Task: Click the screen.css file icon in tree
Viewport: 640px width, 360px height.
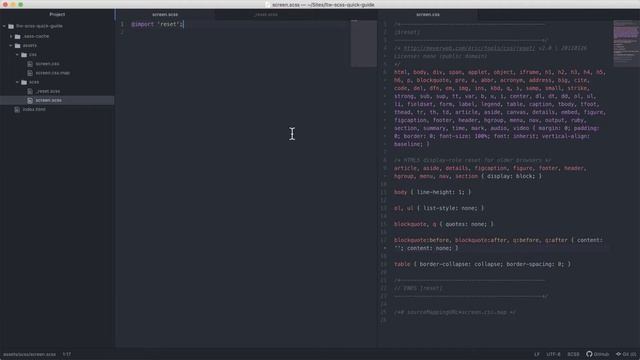Action: (30, 64)
